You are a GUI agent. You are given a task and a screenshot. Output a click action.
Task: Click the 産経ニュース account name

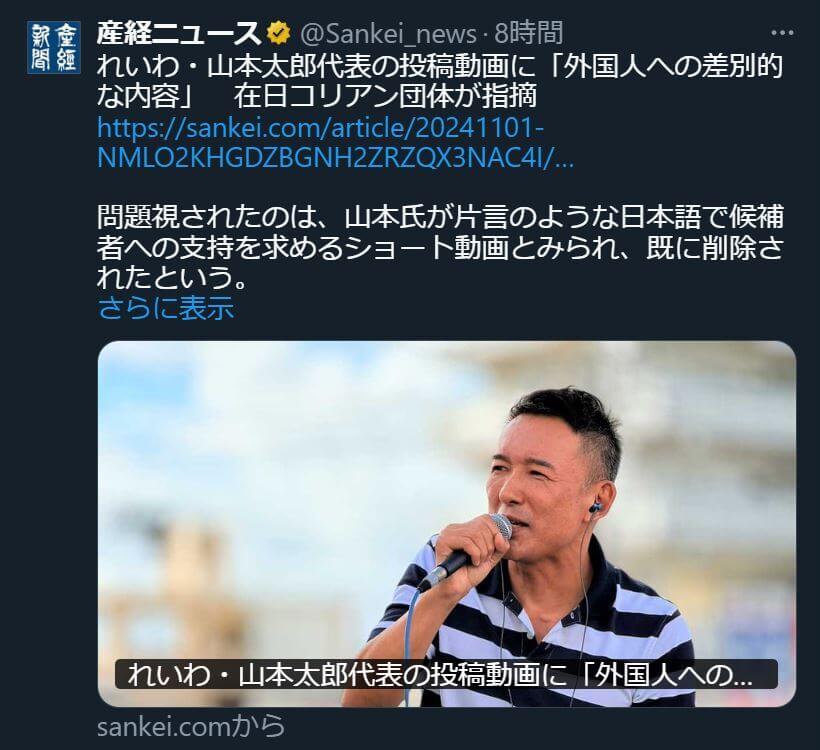coord(179,34)
